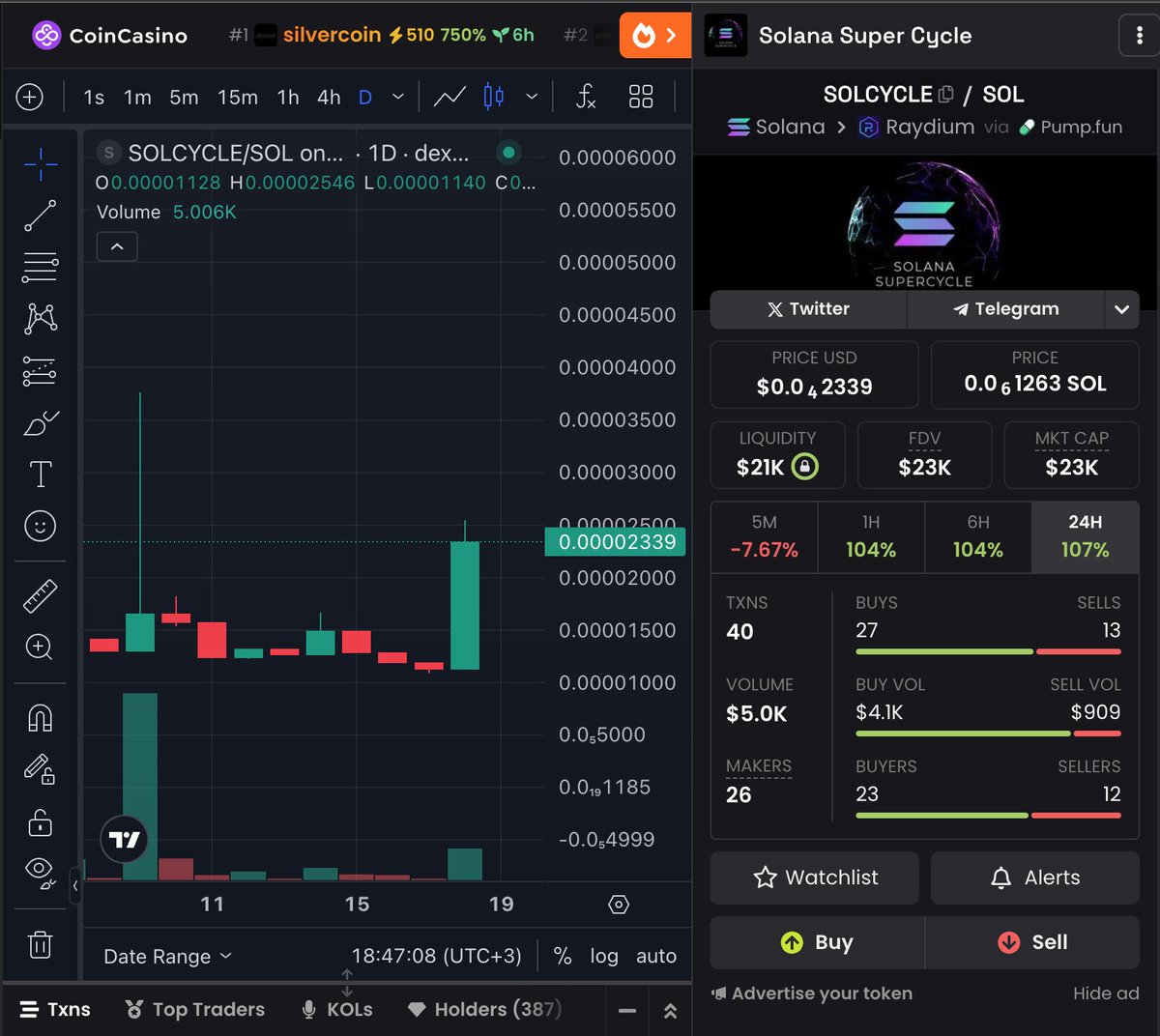
Task: Select the 5M stats period tab
Action: click(764, 536)
